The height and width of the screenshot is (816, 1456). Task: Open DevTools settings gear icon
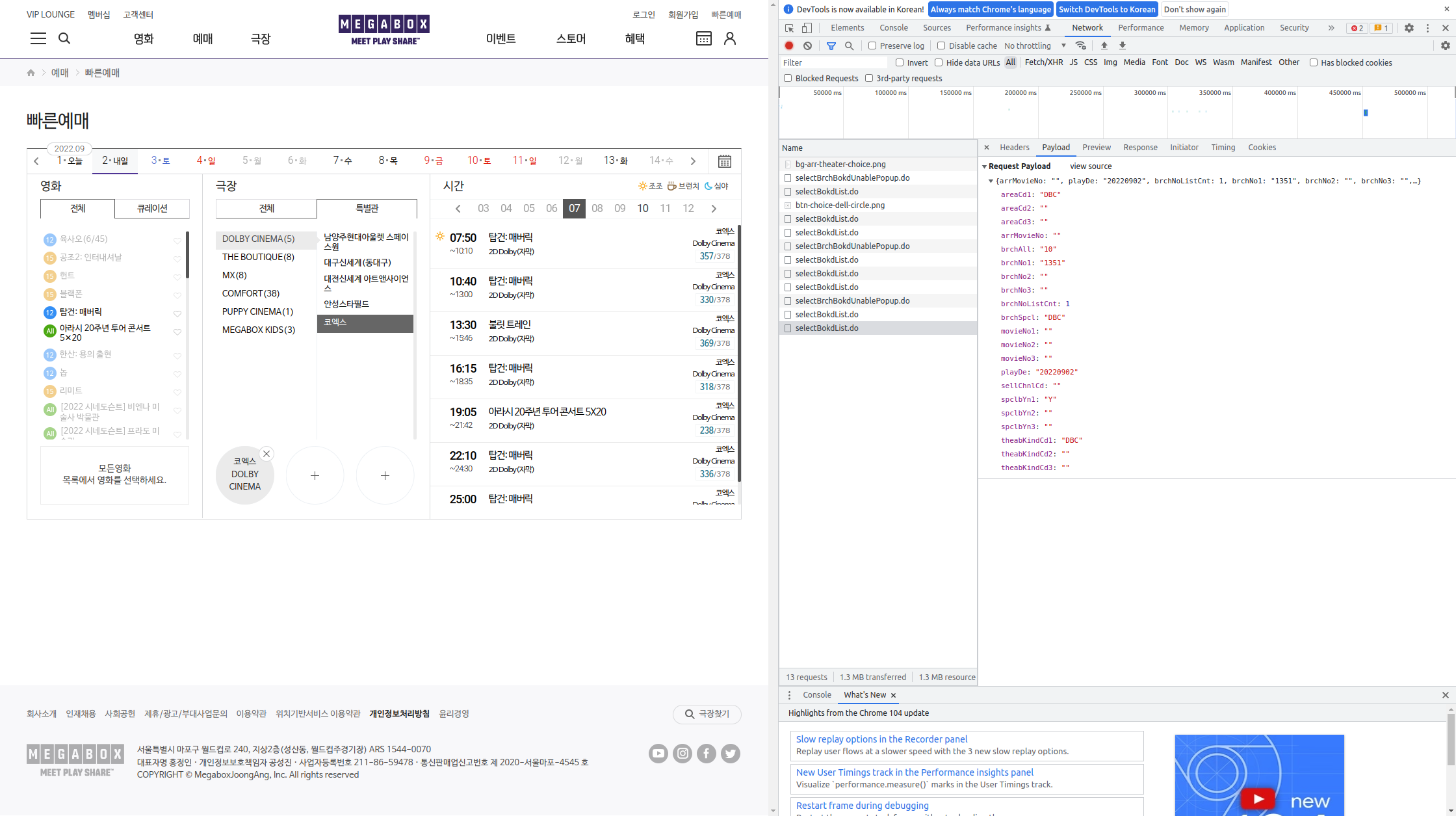(x=1409, y=28)
